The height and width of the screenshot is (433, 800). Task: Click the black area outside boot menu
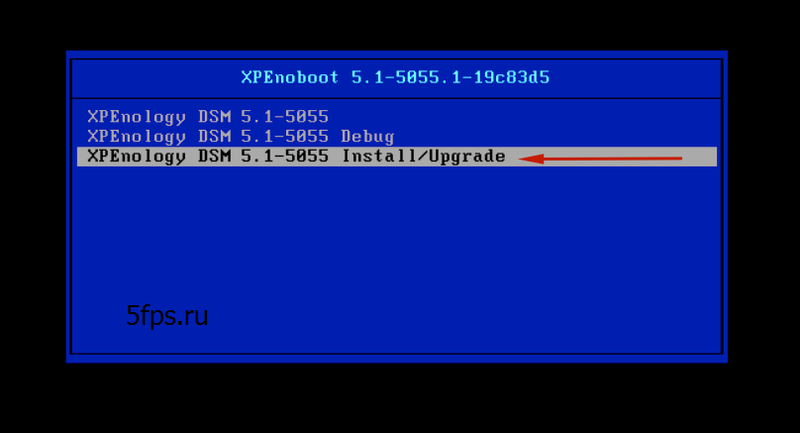400,398
